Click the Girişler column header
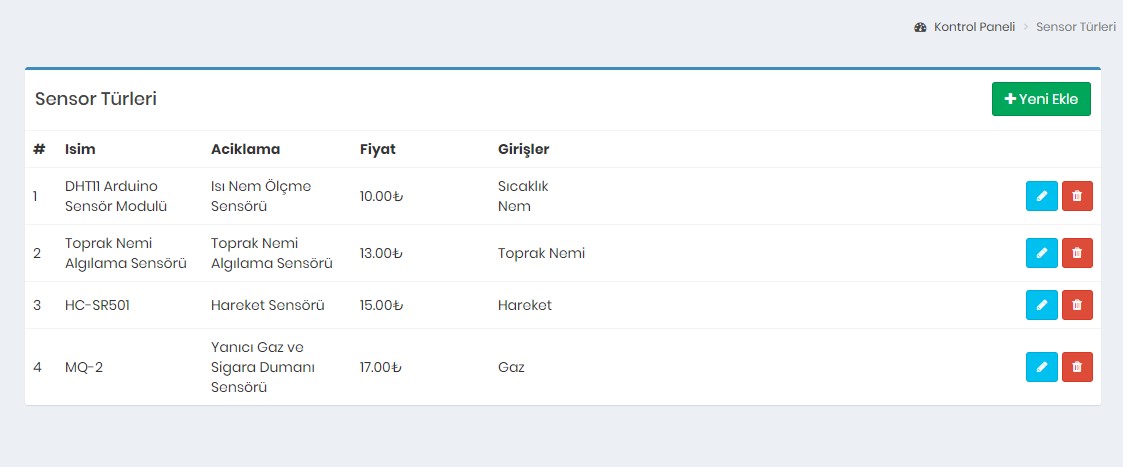 tap(523, 149)
